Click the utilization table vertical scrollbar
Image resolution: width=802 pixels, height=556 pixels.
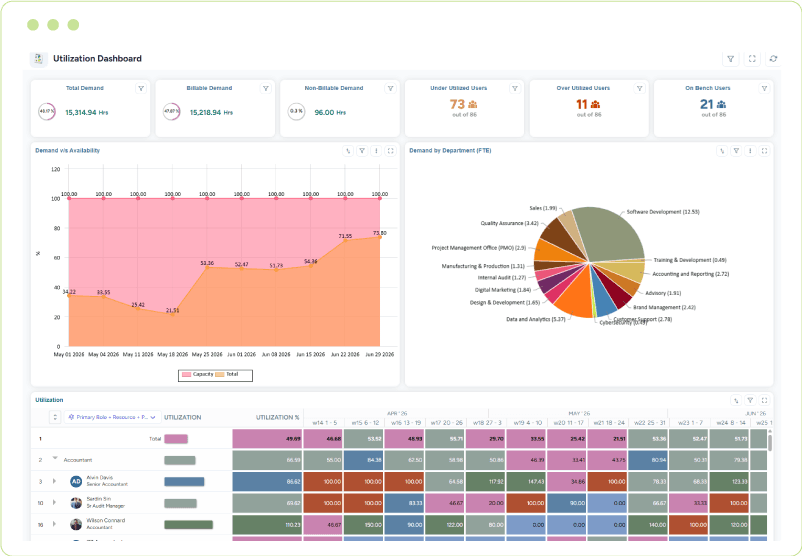[x=770, y=441]
